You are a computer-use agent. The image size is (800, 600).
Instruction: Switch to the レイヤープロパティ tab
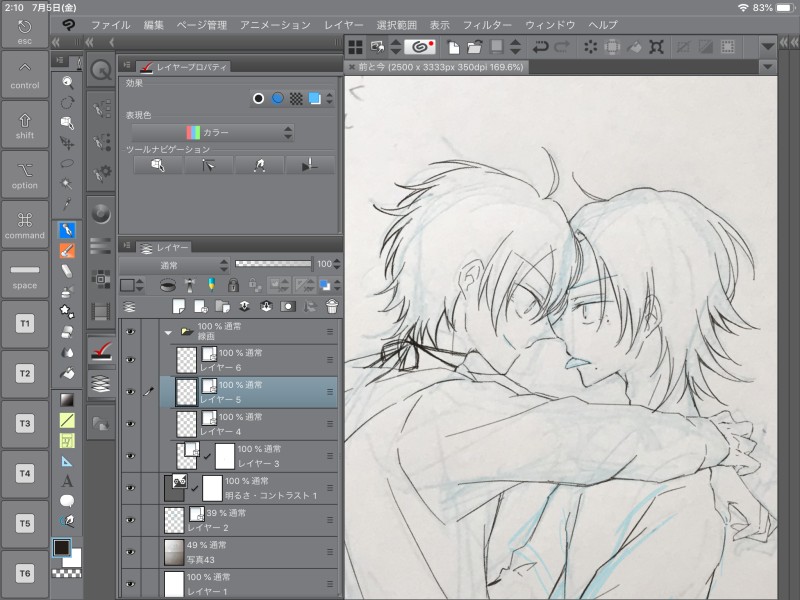182,67
